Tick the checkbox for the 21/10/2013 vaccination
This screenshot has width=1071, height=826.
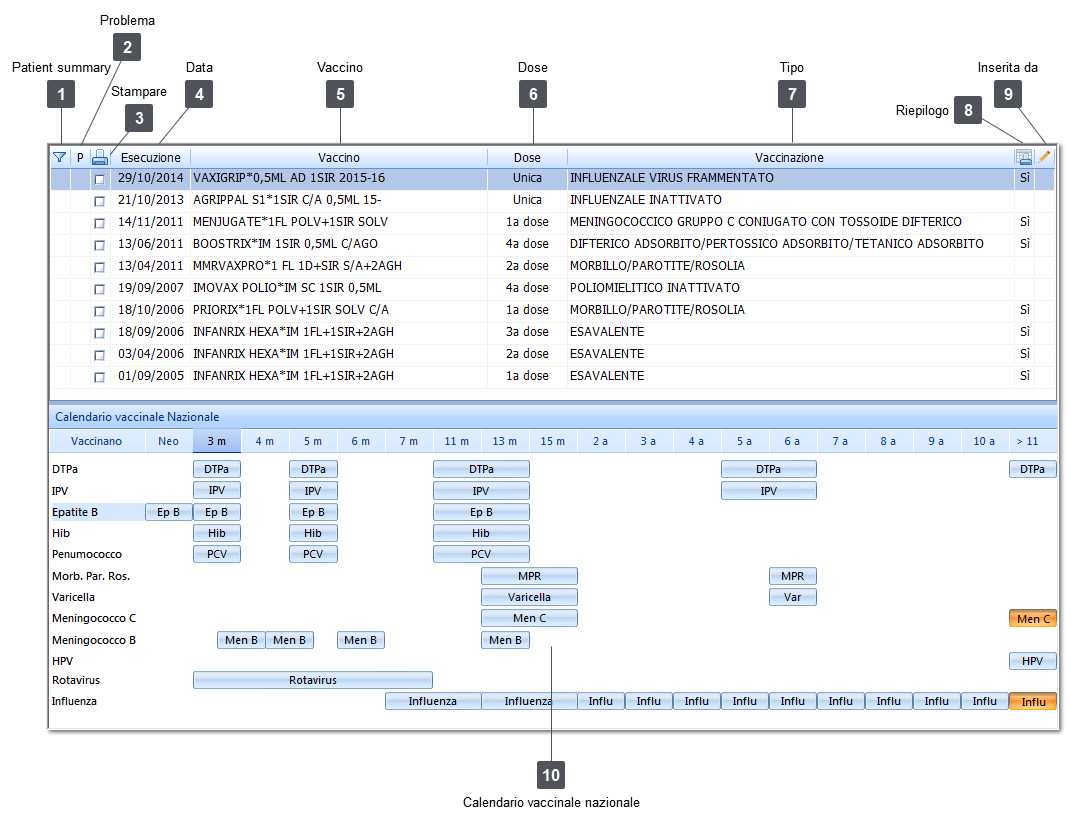coord(100,201)
